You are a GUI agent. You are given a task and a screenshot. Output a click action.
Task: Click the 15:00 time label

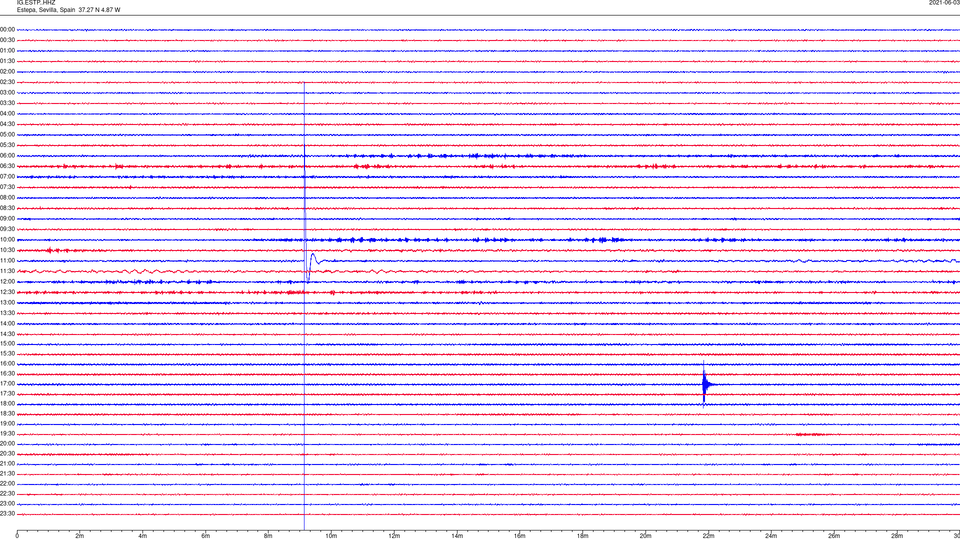[x=7, y=343]
